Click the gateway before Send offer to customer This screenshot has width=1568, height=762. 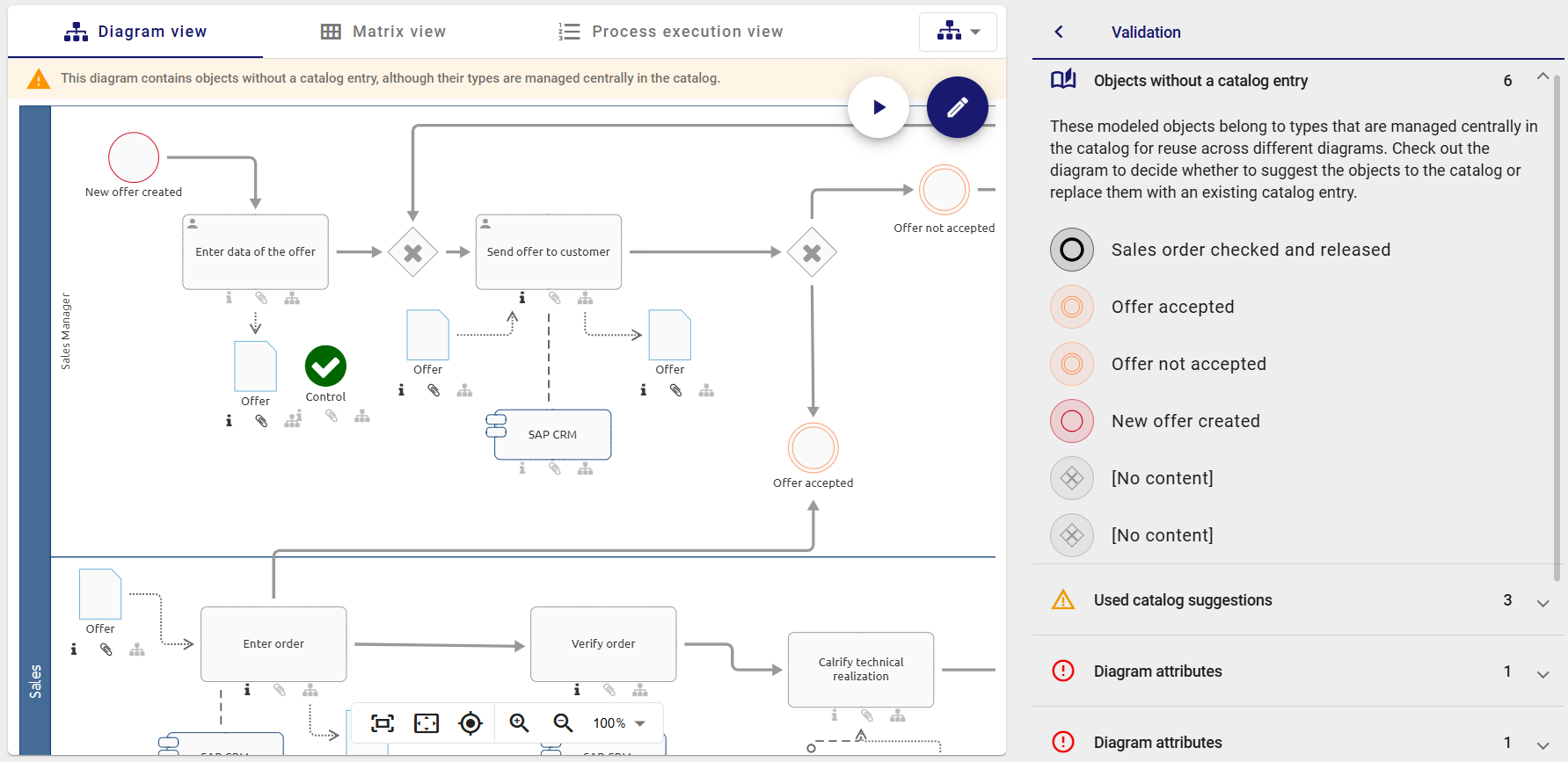[x=412, y=253]
